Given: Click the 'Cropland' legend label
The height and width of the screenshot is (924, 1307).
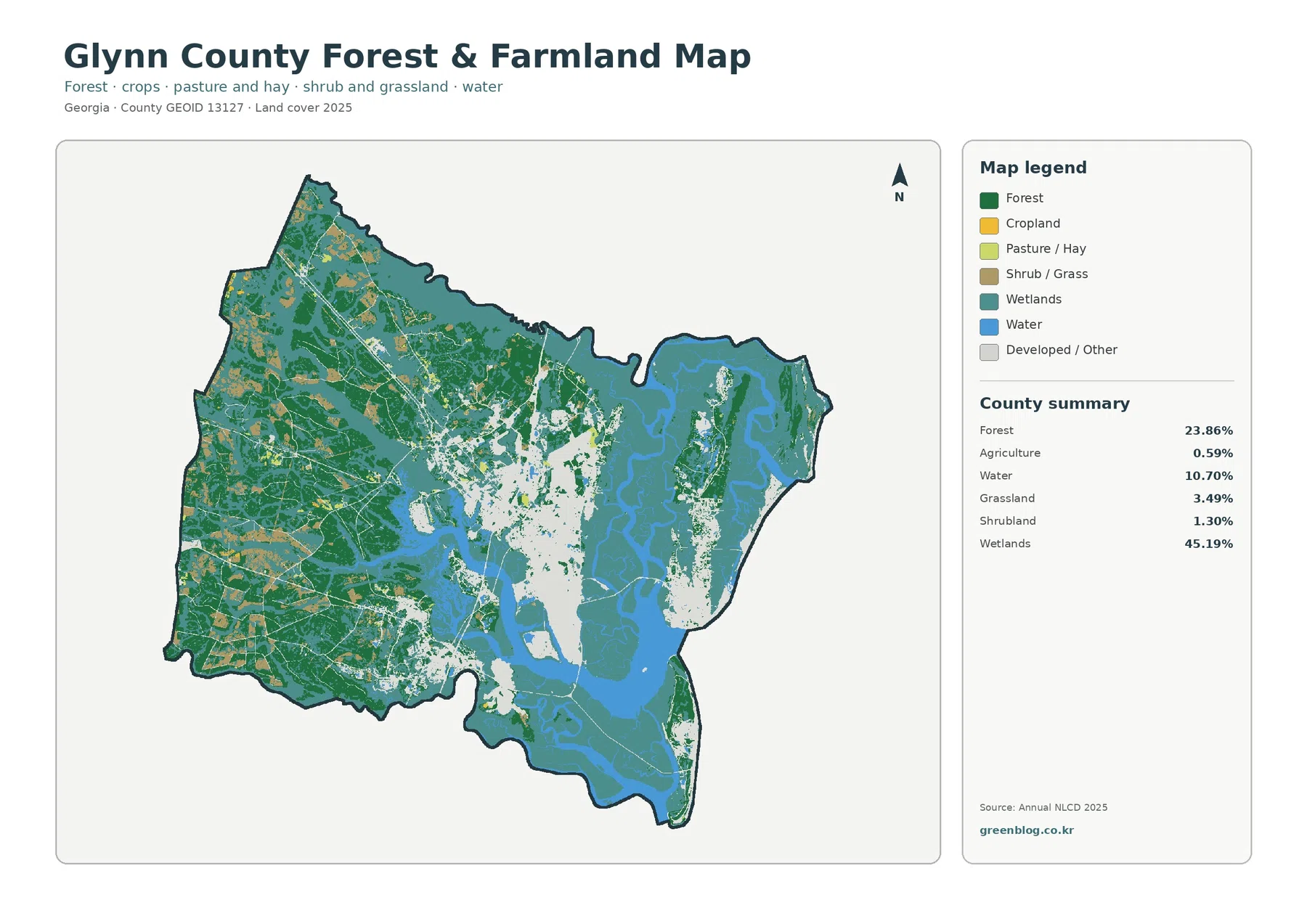Looking at the screenshot, I should point(1033,224).
